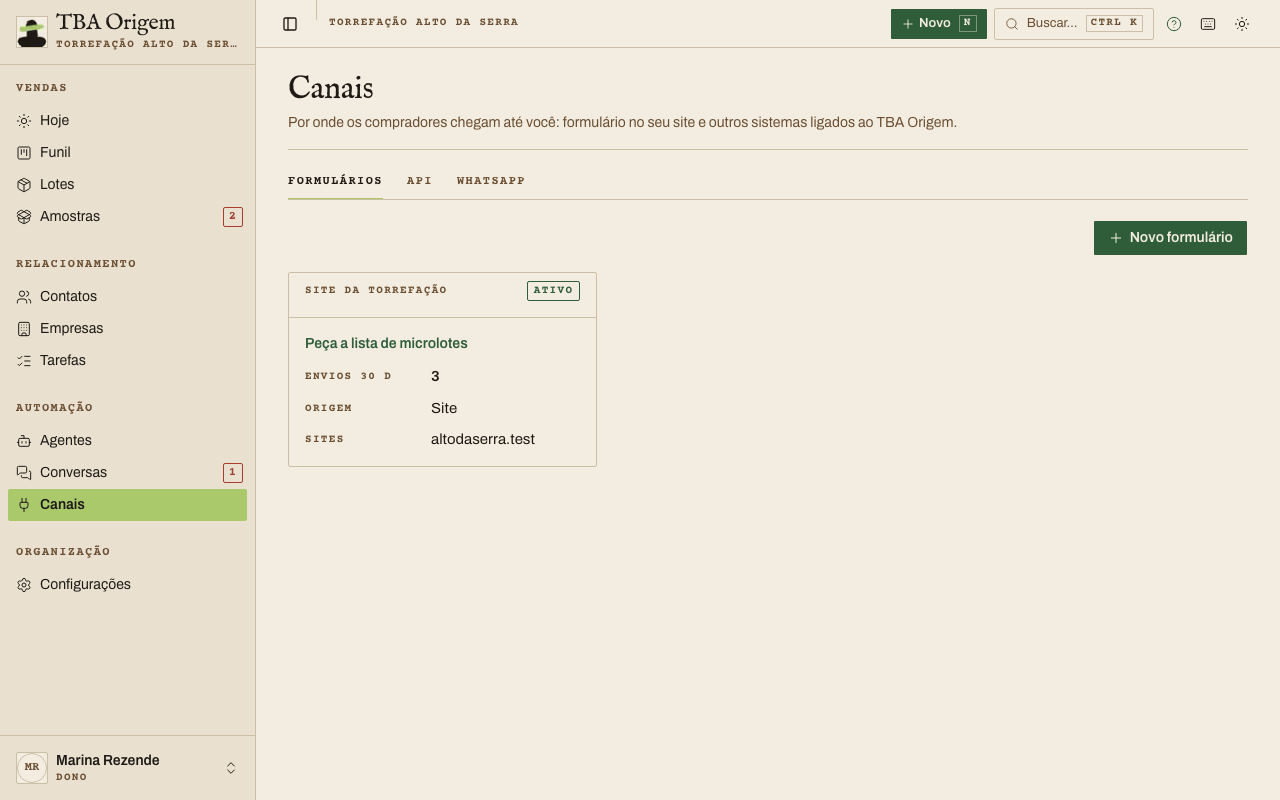This screenshot has height=800, width=1280.
Task: Click the Configurações gear icon
Action: pos(24,585)
